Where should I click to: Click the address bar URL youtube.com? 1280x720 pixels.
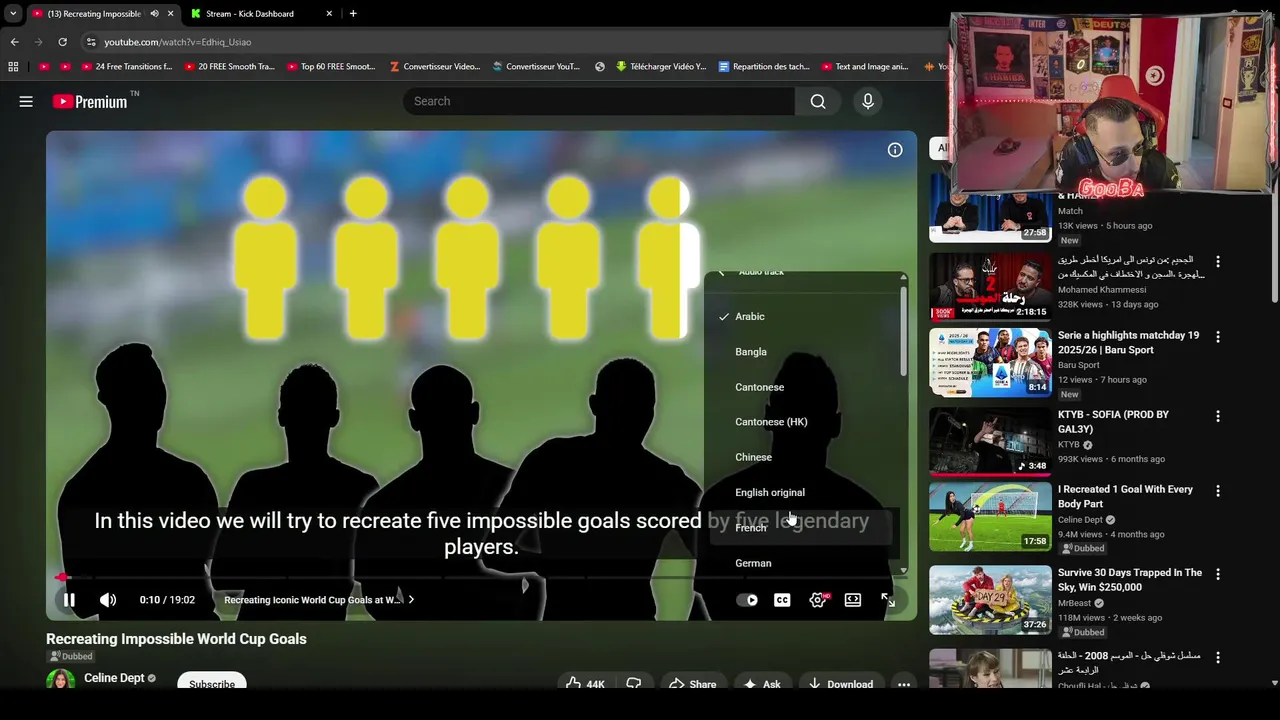(x=178, y=42)
